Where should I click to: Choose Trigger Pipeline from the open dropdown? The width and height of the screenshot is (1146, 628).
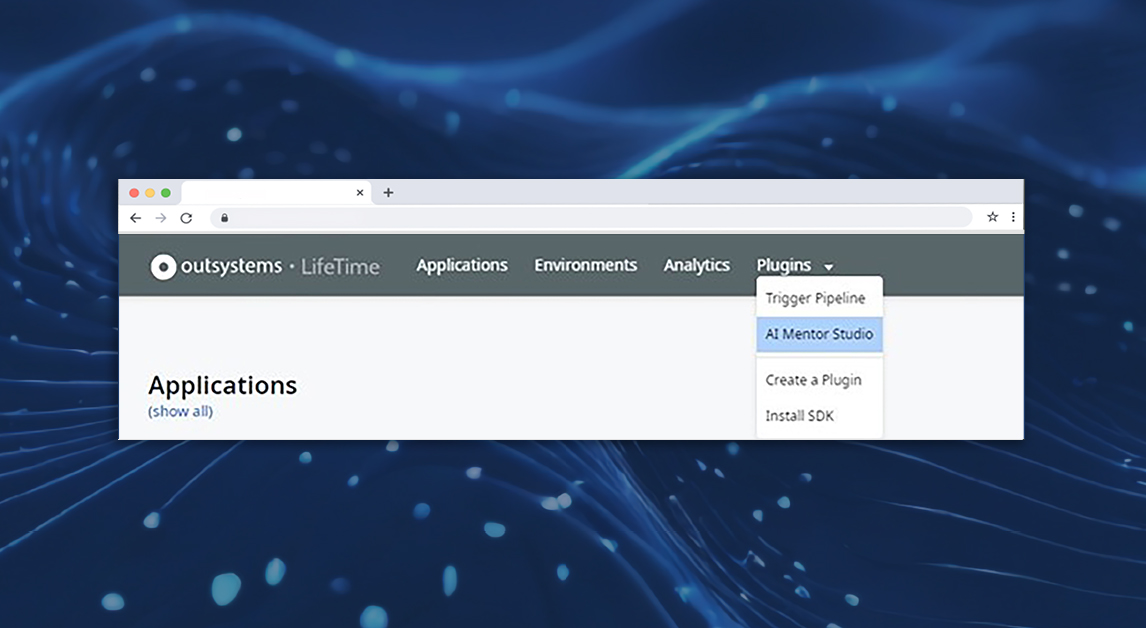click(x=815, y=298)
